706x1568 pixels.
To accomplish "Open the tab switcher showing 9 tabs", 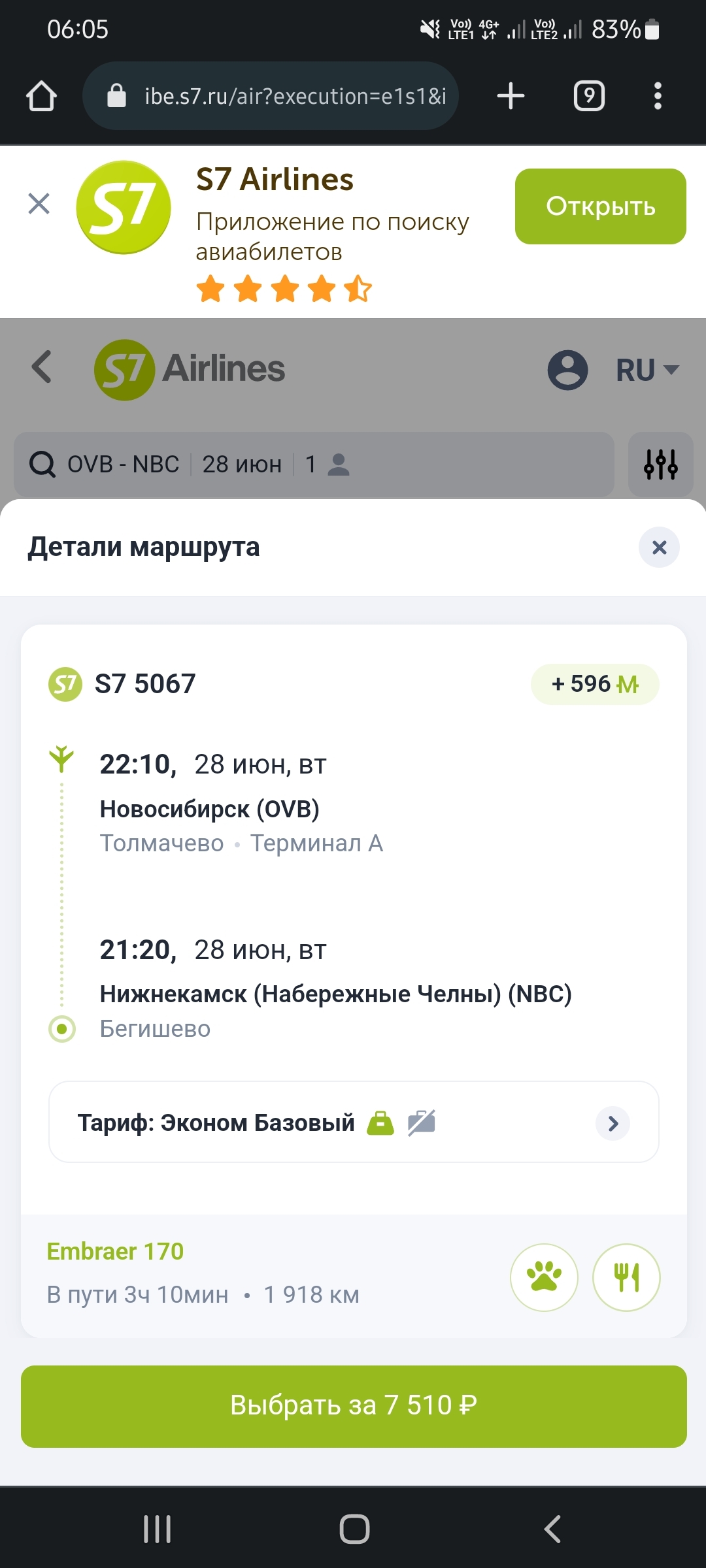I will tap(589, 96).
